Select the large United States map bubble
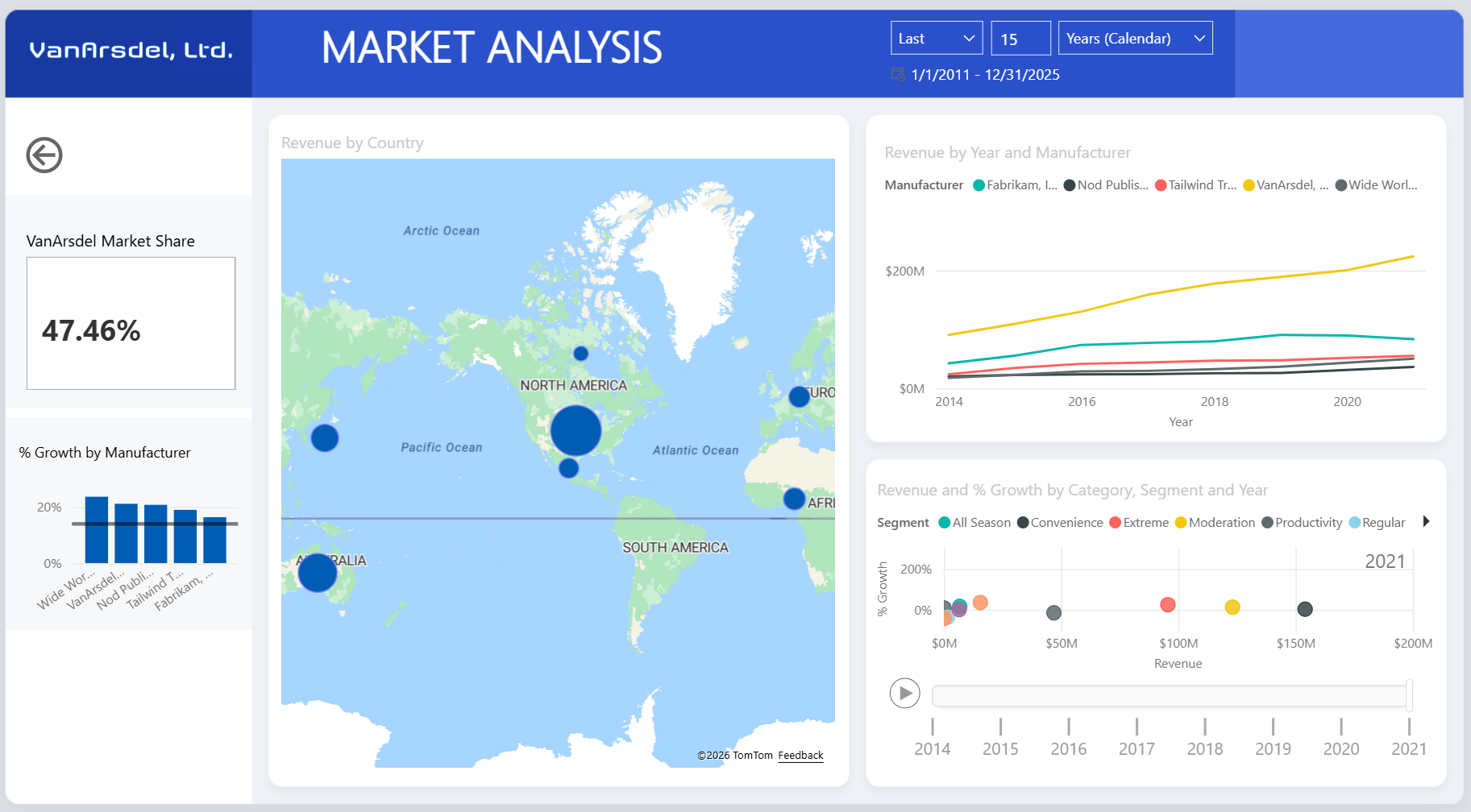Image resolution: width=1471 pixels, height=812 pixels. [576, 430]
